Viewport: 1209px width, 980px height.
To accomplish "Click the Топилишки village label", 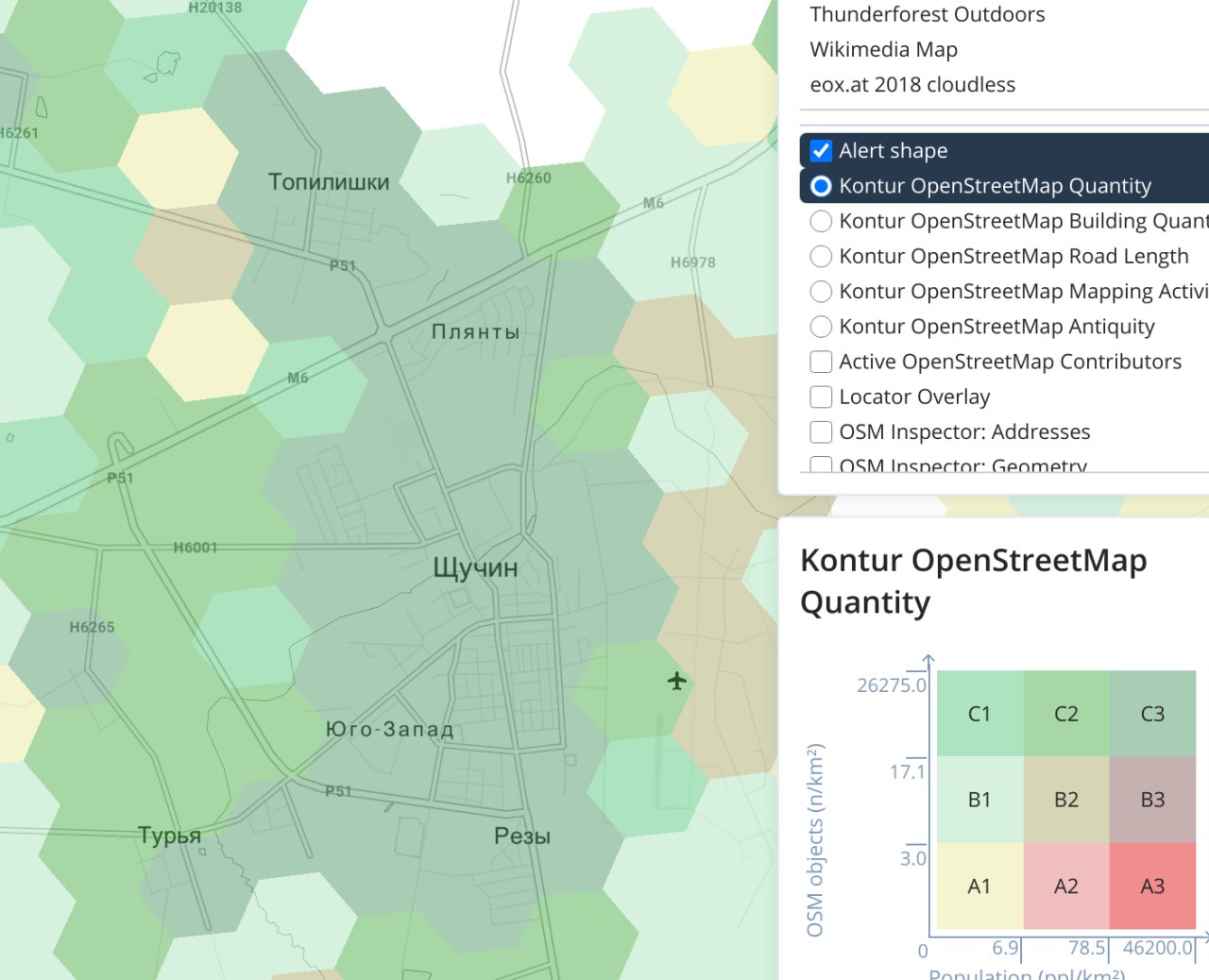I will (x=329, y=182).
